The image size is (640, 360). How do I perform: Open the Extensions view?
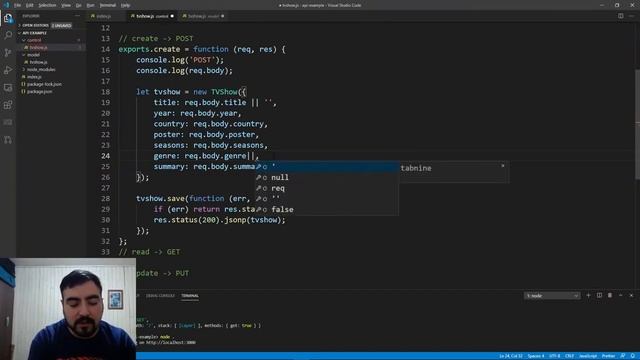click(8, 105)
